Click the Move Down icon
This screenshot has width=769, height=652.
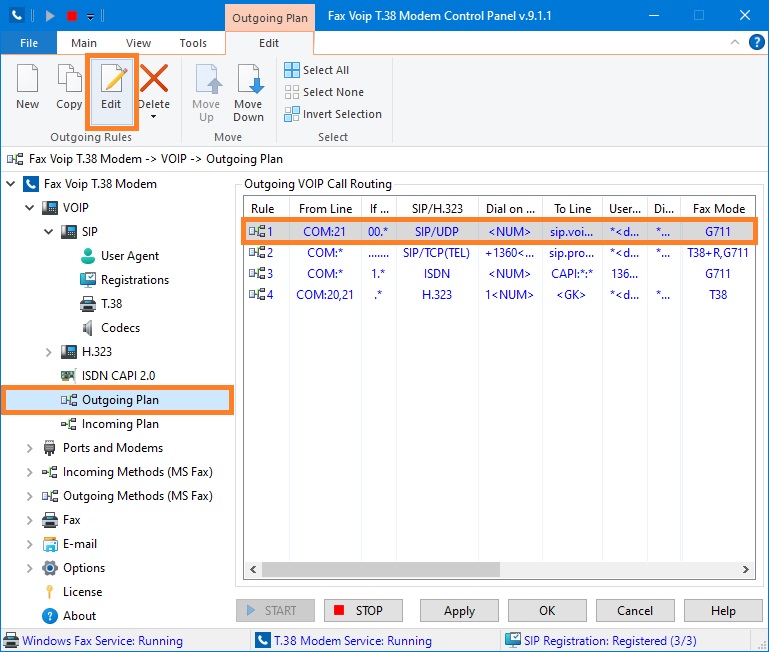(x=249, y=78)
